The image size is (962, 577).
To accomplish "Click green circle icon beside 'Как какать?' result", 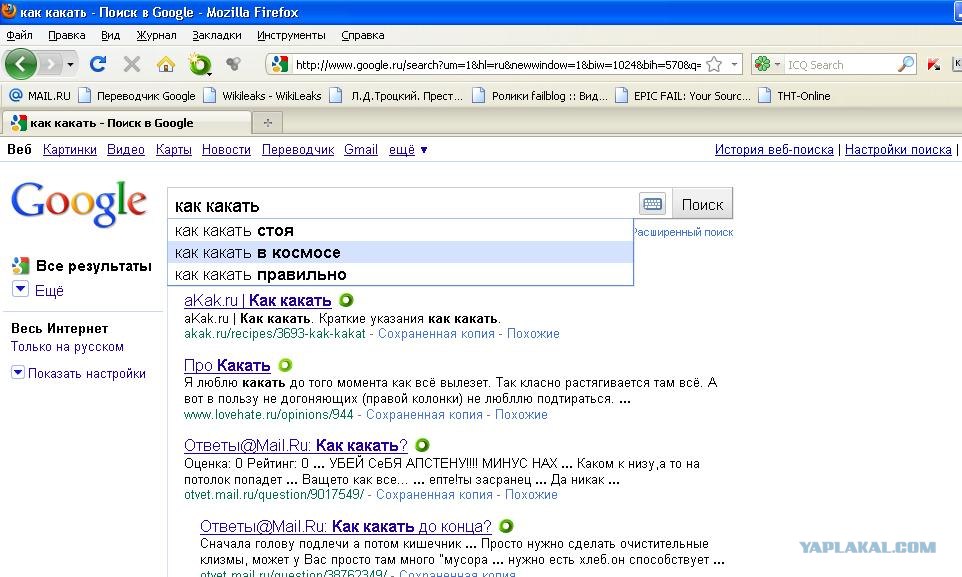I will 422,445.
